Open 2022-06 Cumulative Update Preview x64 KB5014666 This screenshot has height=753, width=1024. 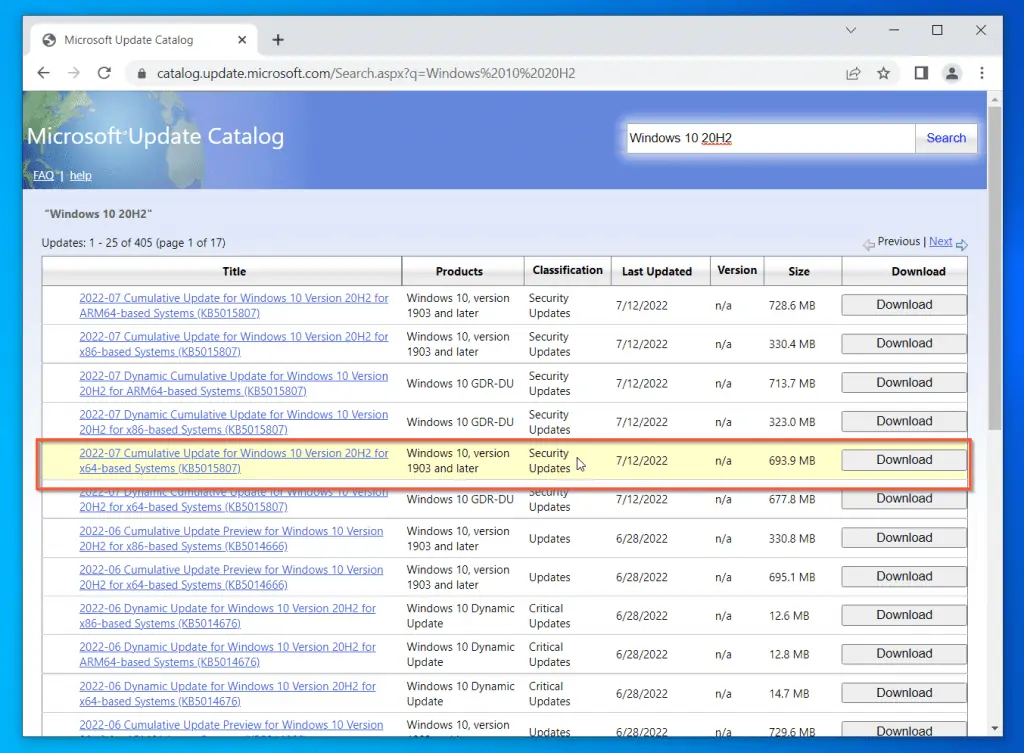pos(231,577)
